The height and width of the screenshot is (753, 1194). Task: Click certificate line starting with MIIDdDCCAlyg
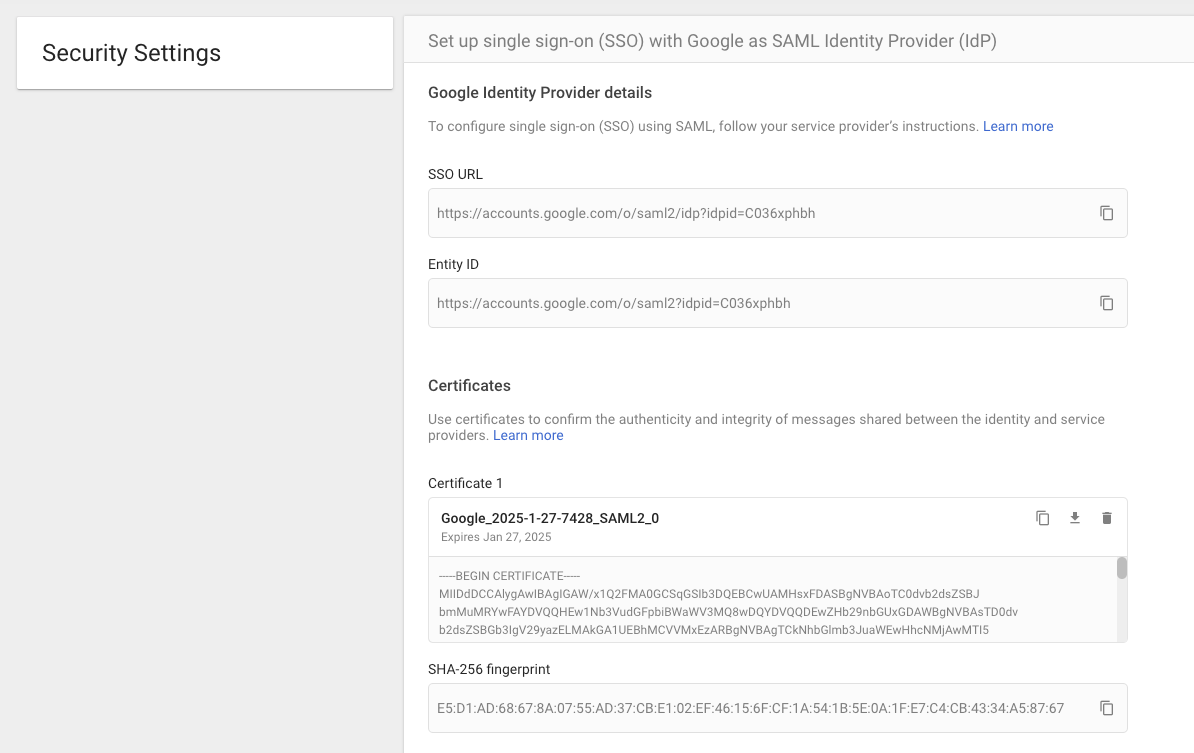709,594
